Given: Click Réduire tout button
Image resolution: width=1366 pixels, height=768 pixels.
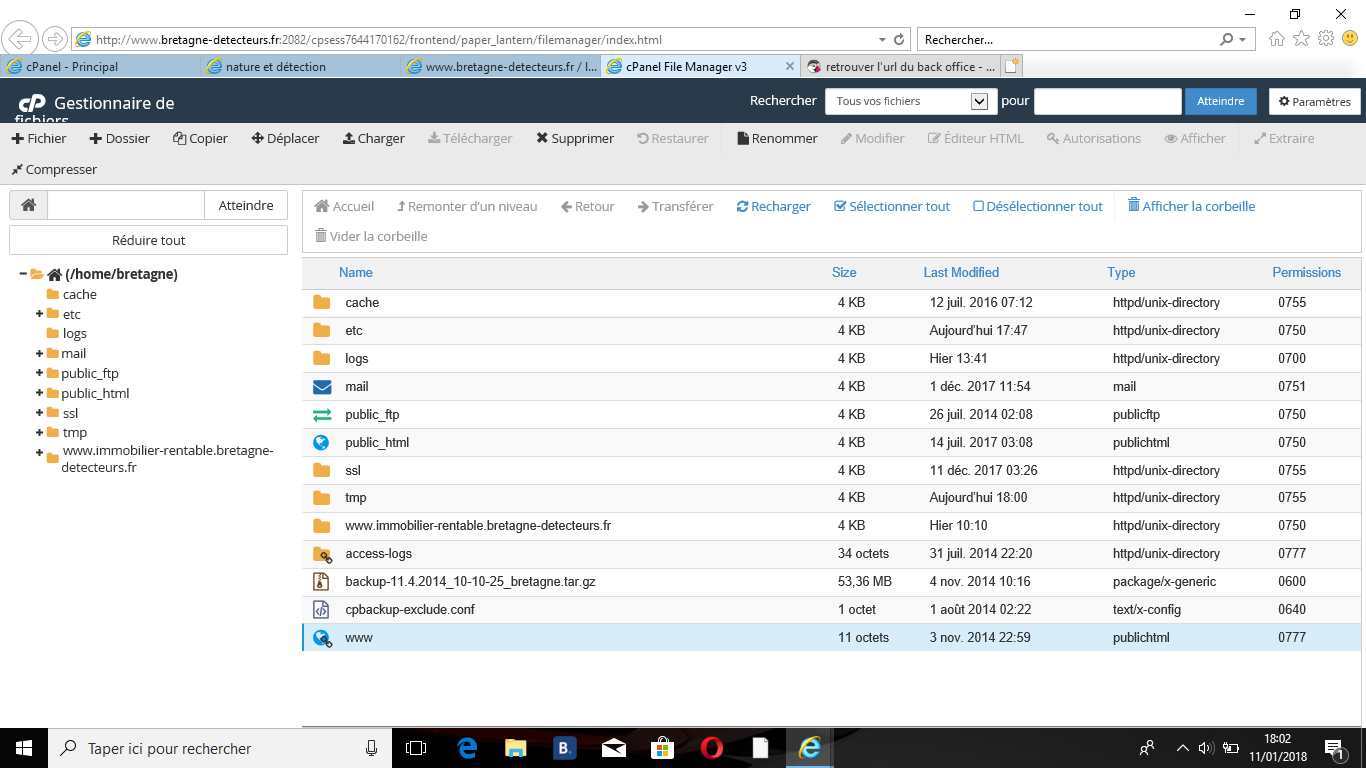Looking at the screenshot, I should [x=148, y=240].
